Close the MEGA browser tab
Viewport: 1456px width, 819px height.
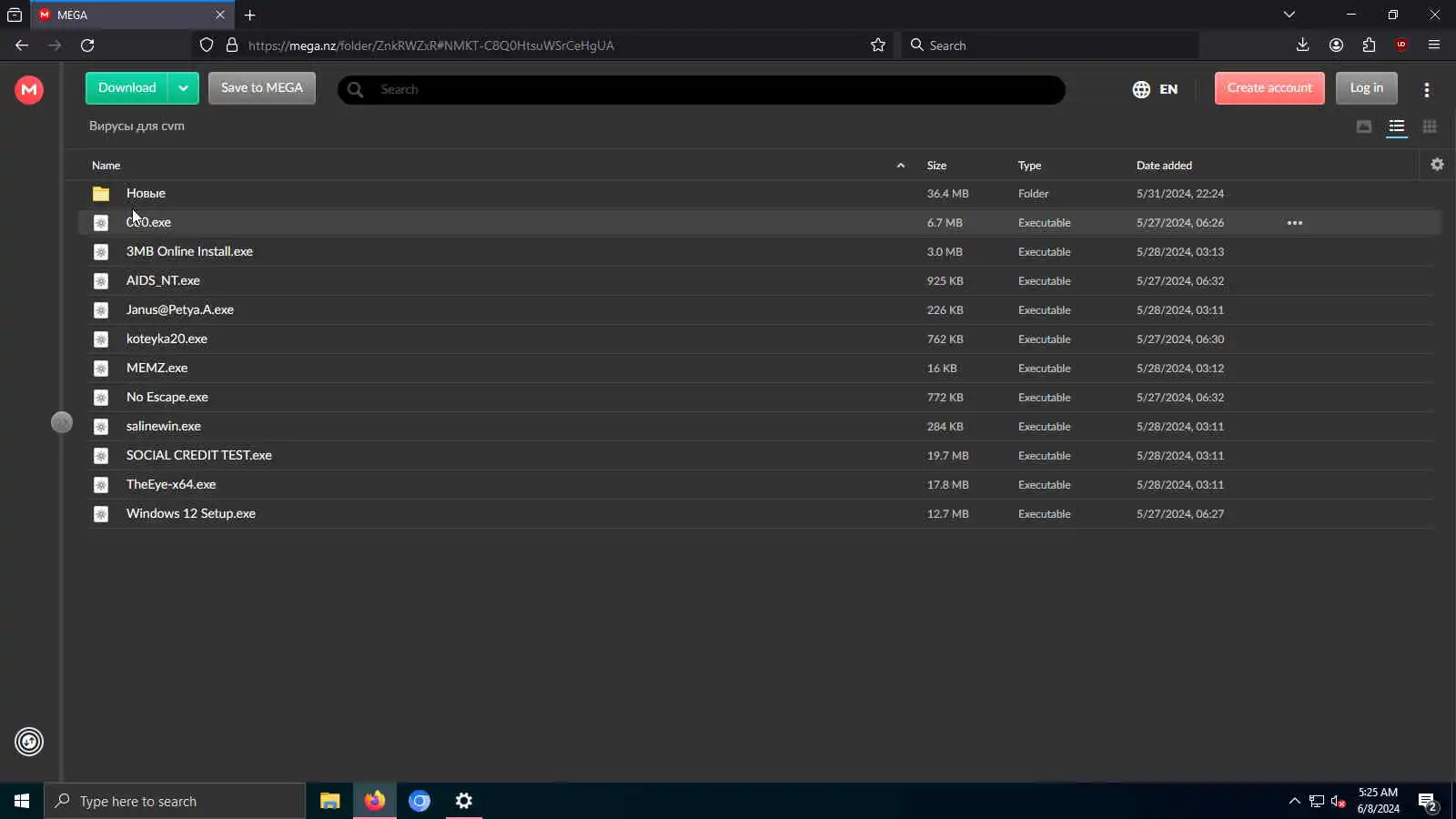coord(219,15)
